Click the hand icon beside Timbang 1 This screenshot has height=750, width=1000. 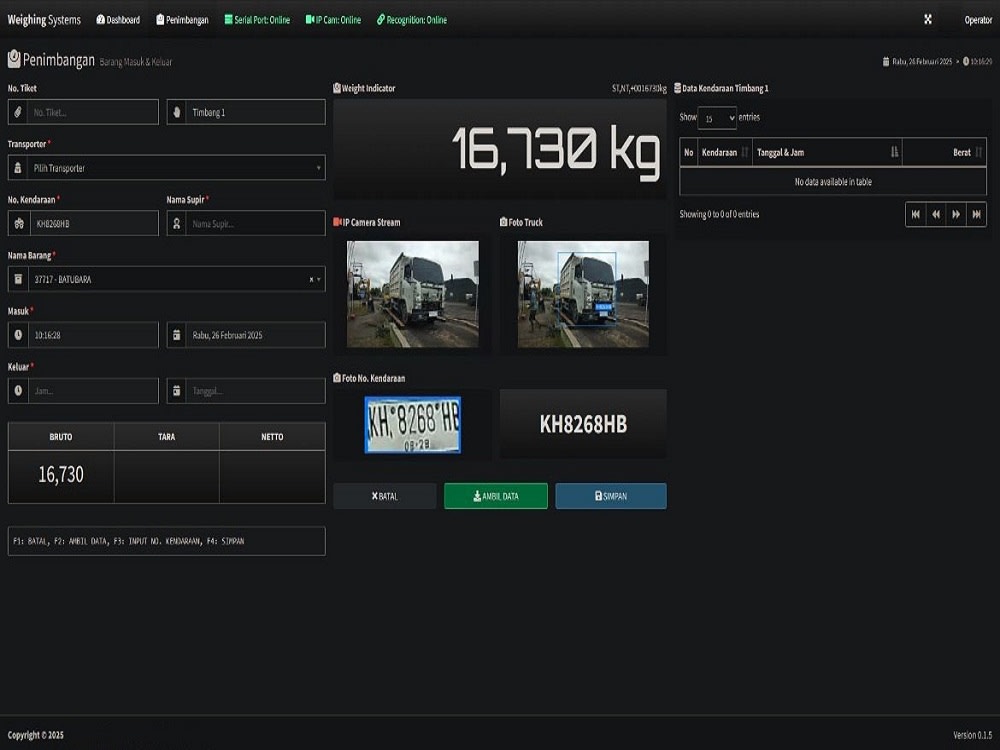point(177,112)
